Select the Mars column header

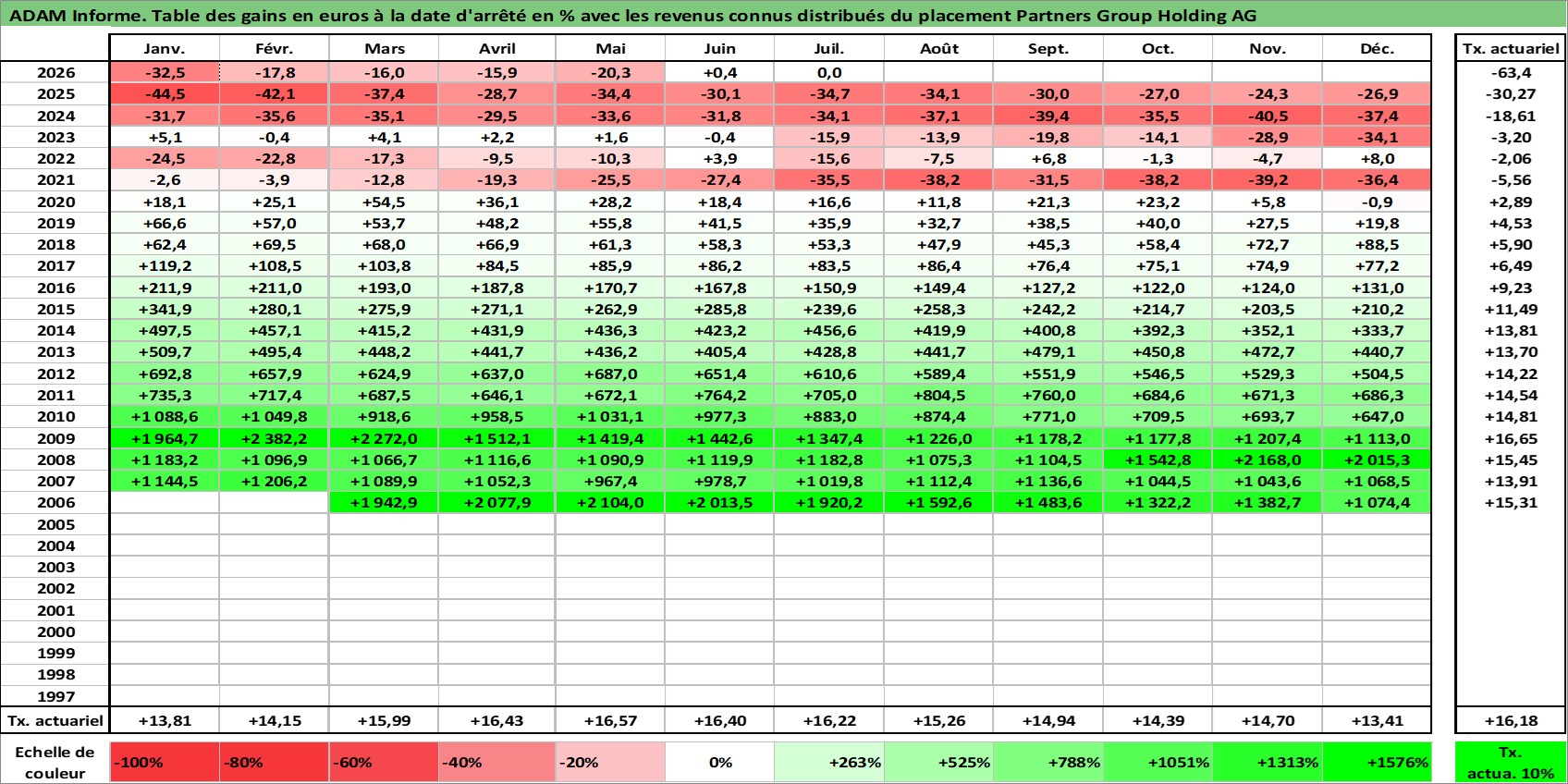(x=384, y=49)
